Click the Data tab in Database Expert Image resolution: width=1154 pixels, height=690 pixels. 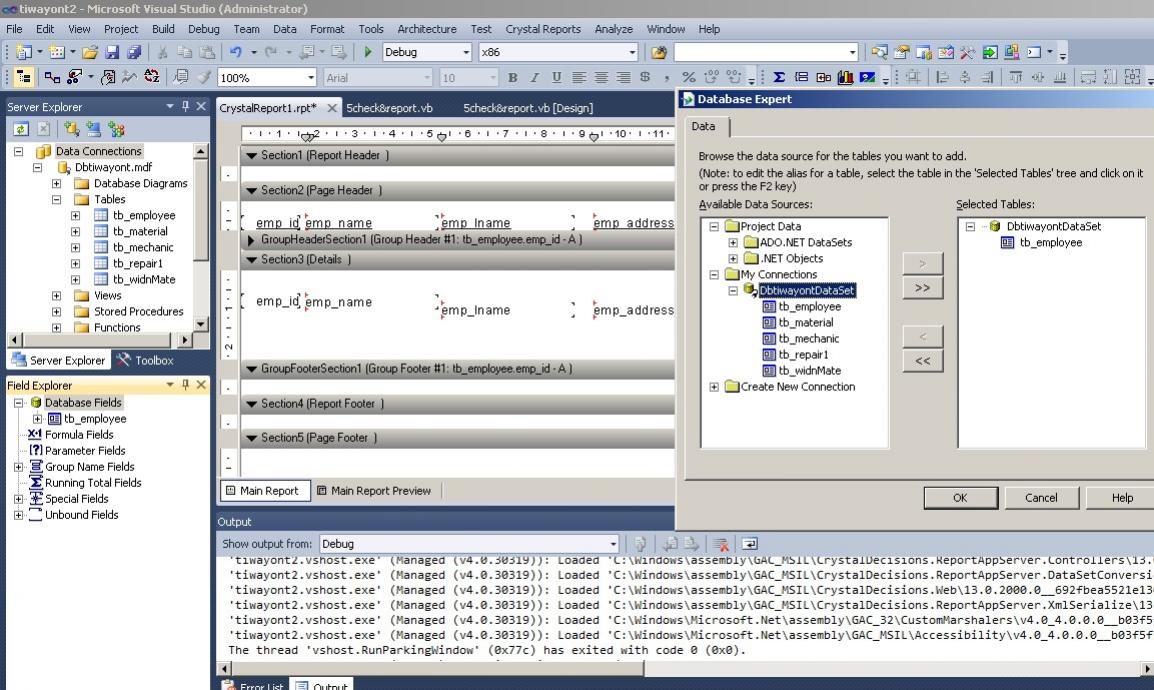point(703,127)
